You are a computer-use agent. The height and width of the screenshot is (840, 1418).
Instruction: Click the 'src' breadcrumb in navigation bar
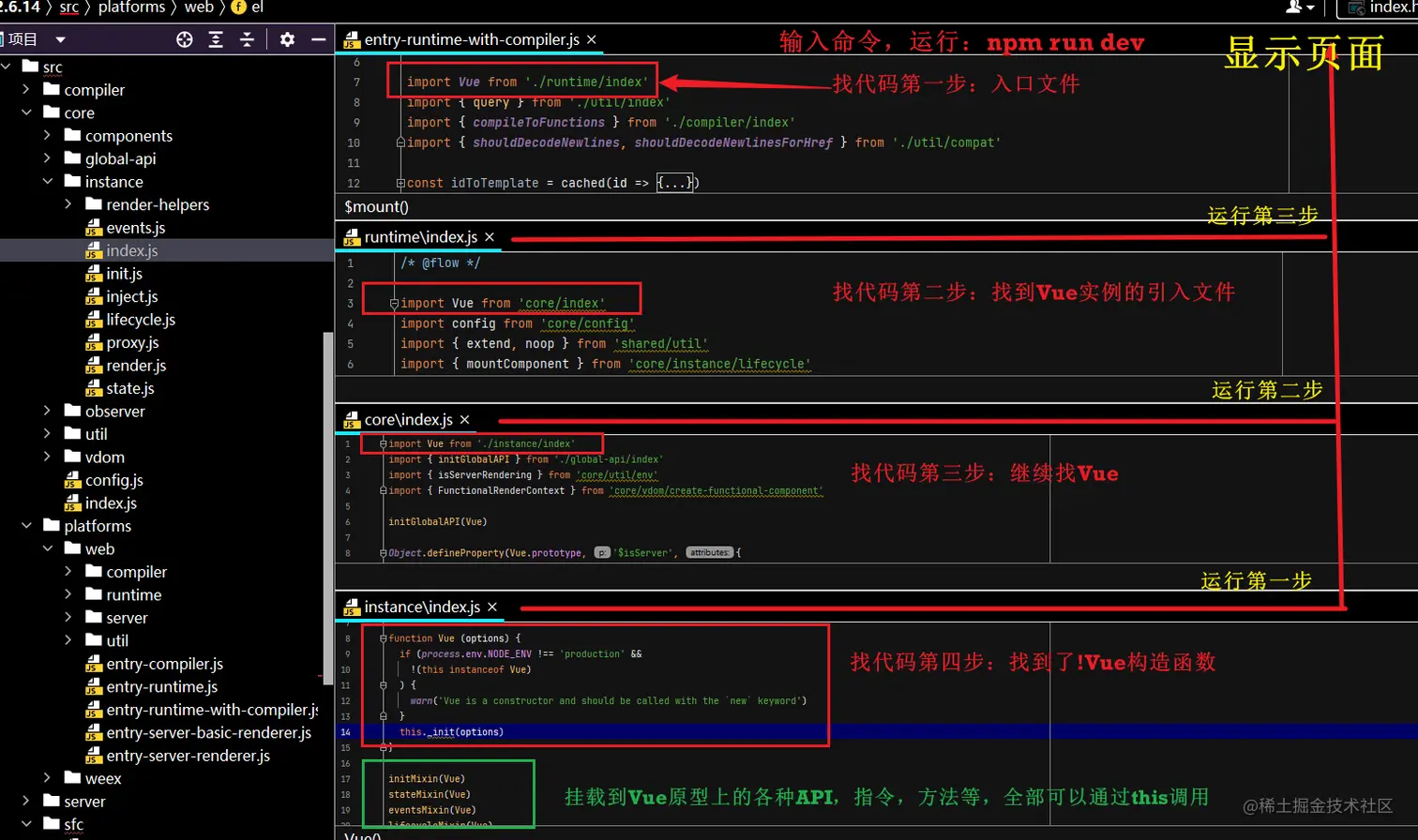point(69,7)
